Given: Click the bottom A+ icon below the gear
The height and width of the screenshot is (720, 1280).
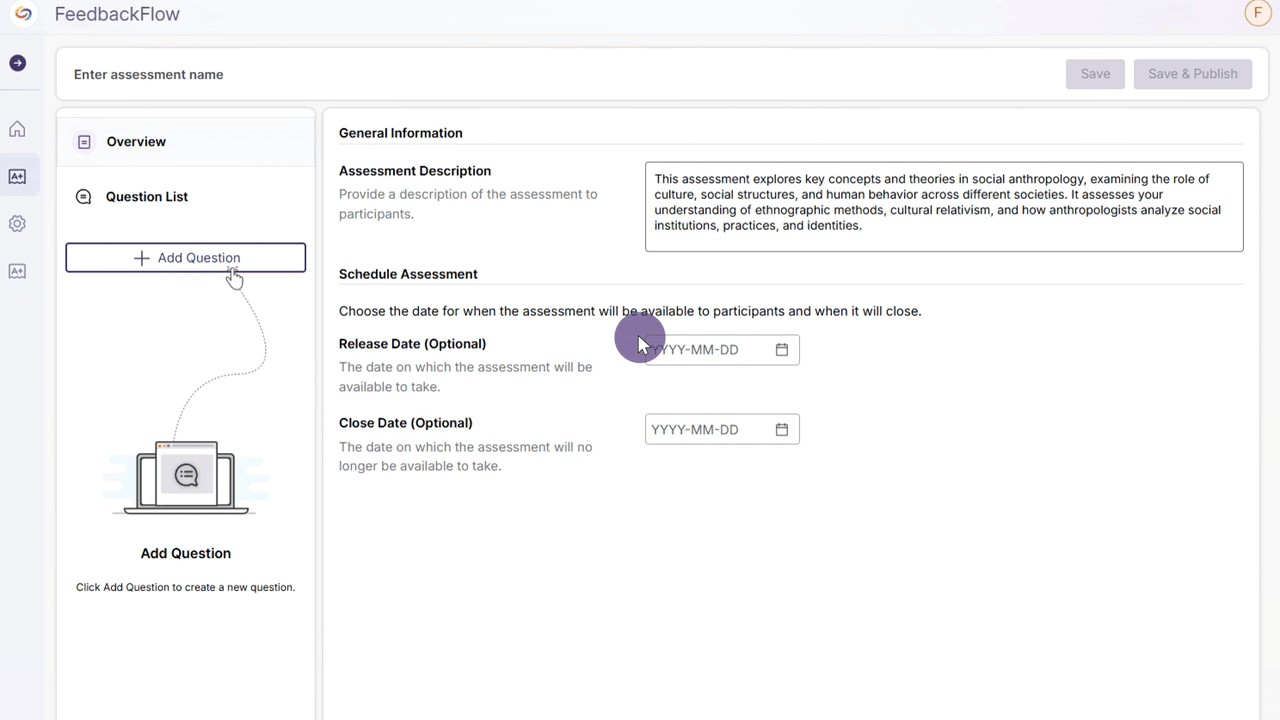Looking at the screenshot, I should click(17, 271).
